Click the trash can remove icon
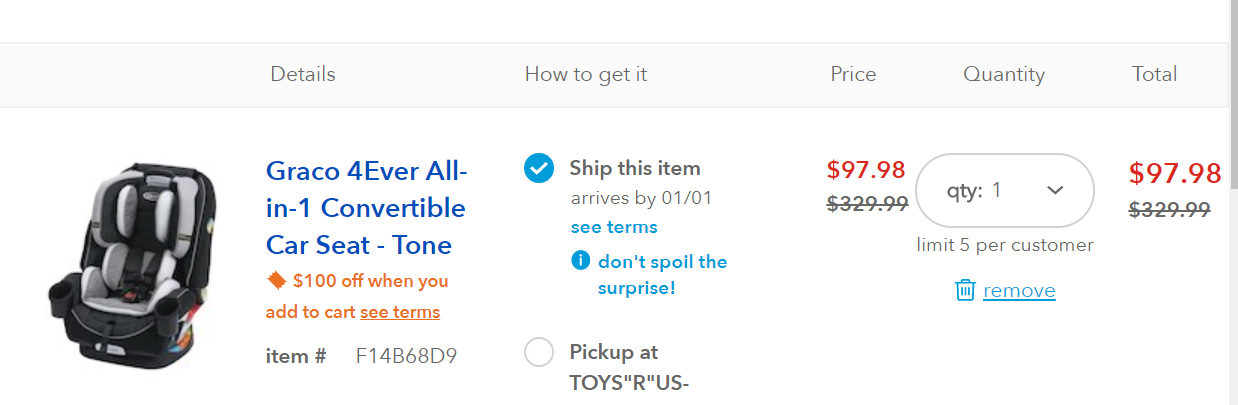This screenshot has height=405, width=1238. pyautogui.click(x=965, y=290)
